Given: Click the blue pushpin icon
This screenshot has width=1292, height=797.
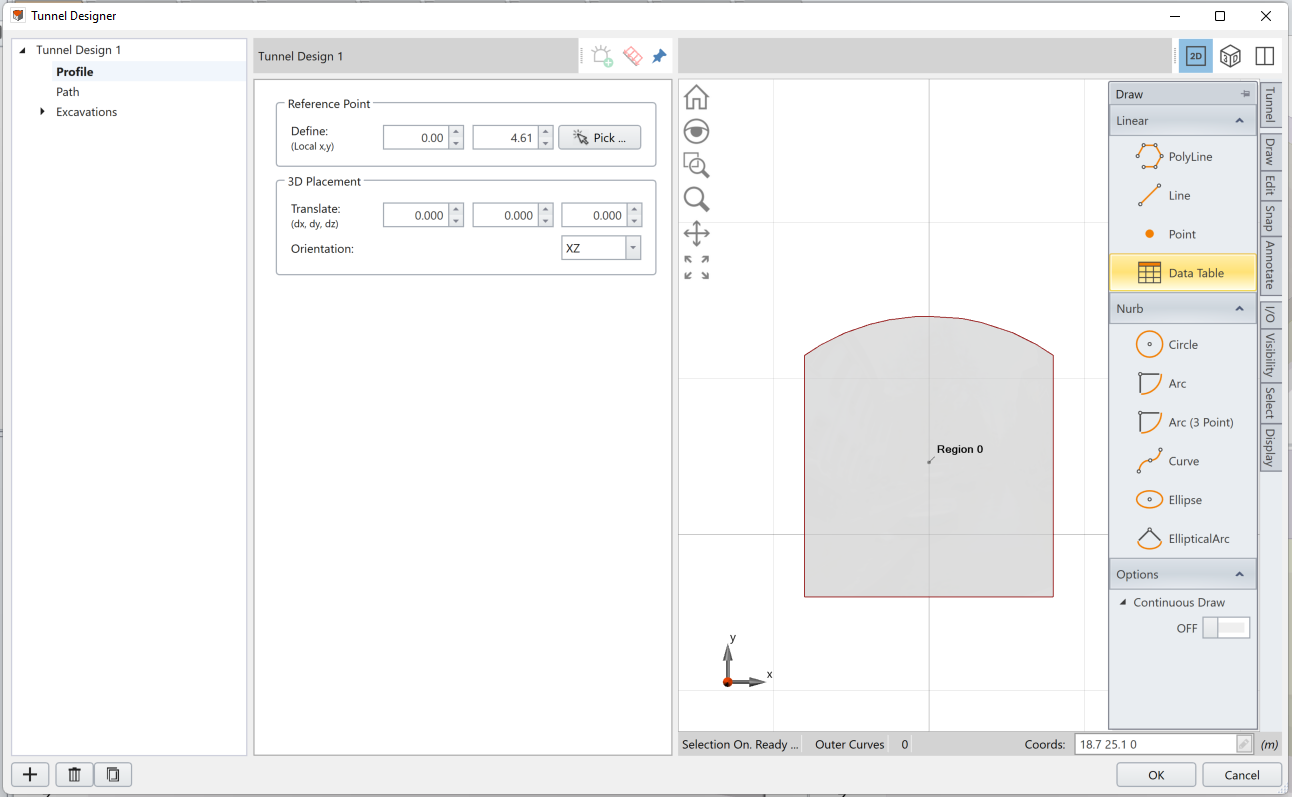Looking at the screenshot, I should pyautogui.click(x=659, y=56).
